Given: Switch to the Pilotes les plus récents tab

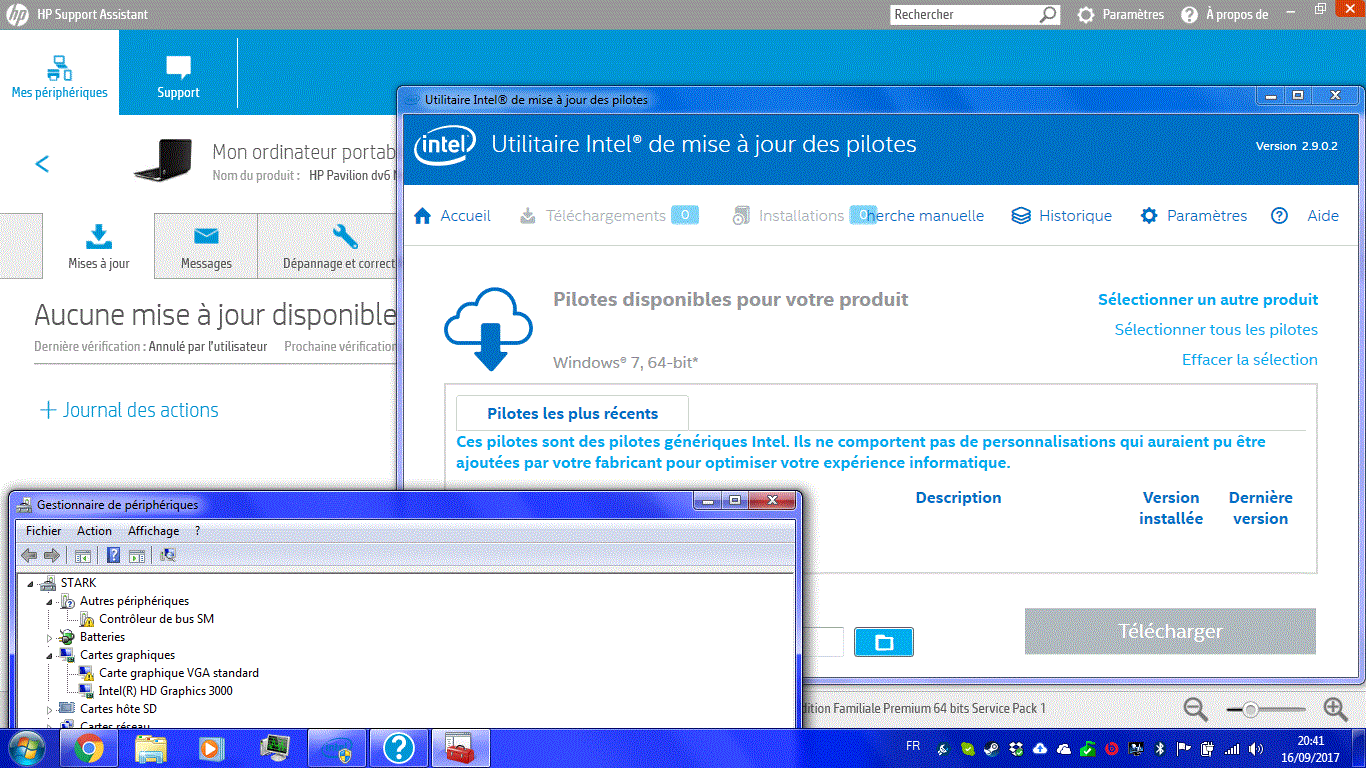Looking at the screenshot, I should [571, 413].
